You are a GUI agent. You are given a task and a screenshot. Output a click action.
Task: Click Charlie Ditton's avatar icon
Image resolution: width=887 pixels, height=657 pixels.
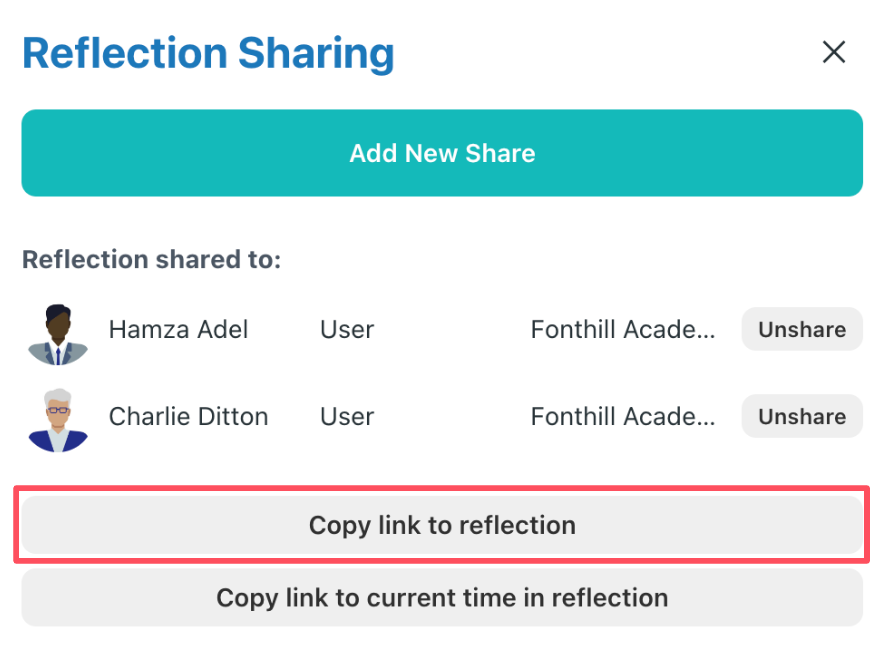[58, 420]
